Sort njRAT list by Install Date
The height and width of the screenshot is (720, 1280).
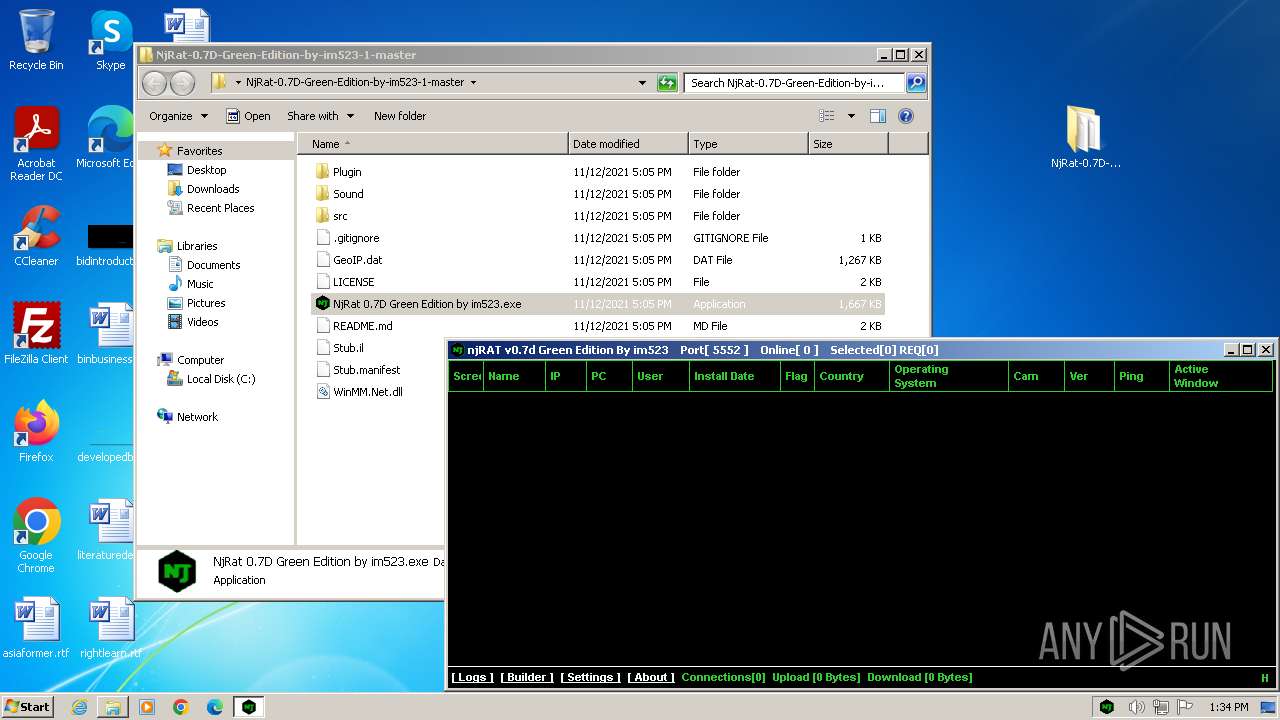(x=735, y=376)
